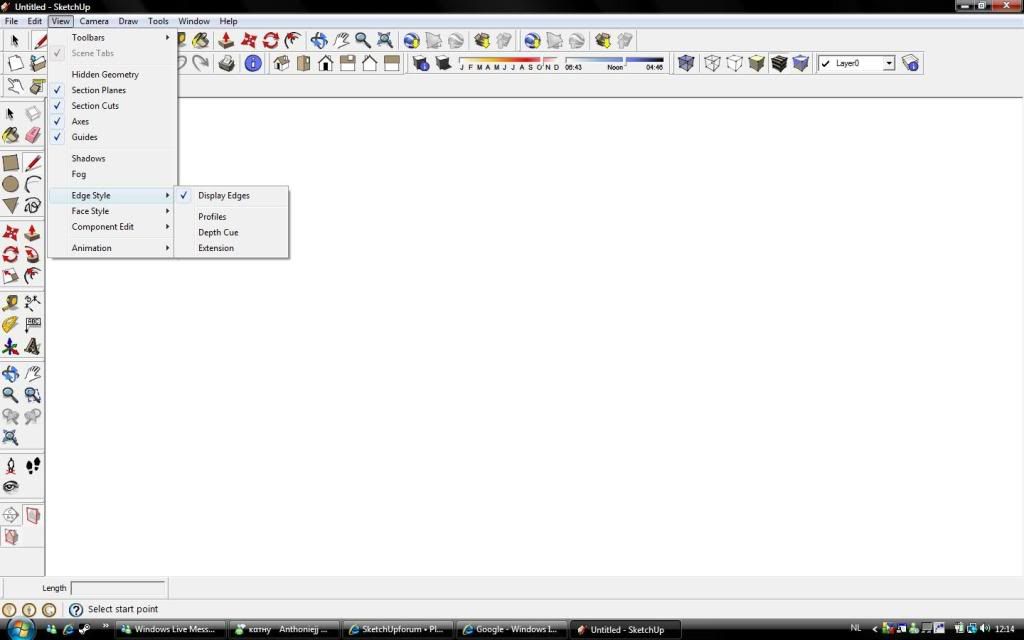Switch to SketchUpforum browser taskbar button
The height and width of the screenshot is (640, 1024).
point(396,630)
